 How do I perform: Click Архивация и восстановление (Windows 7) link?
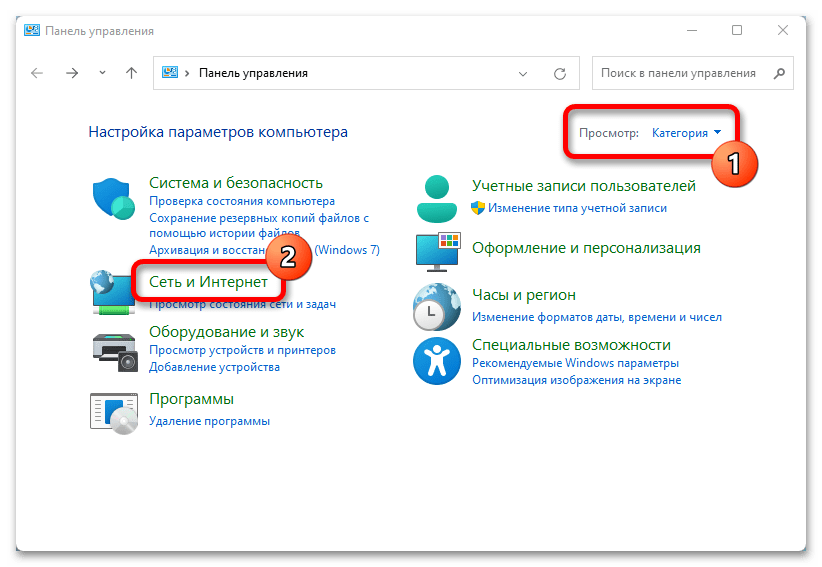click(x=264, y=250)
